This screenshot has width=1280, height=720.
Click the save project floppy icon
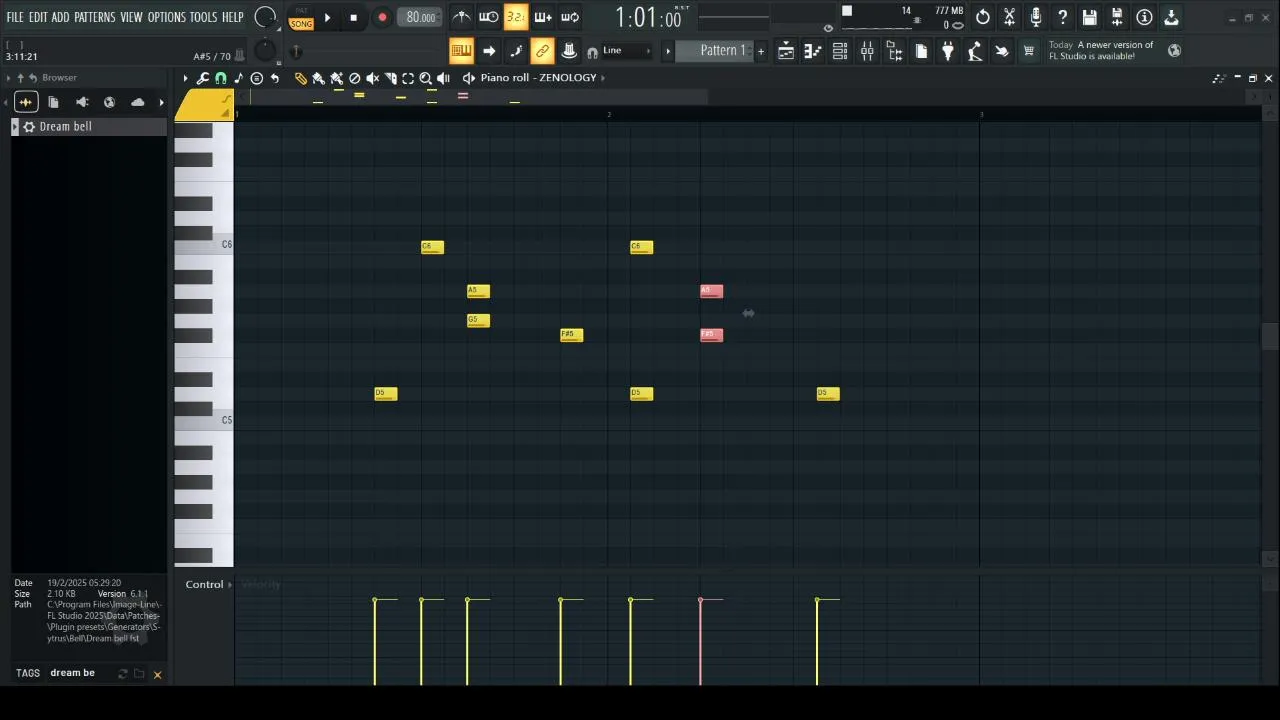pos(1090,17)
